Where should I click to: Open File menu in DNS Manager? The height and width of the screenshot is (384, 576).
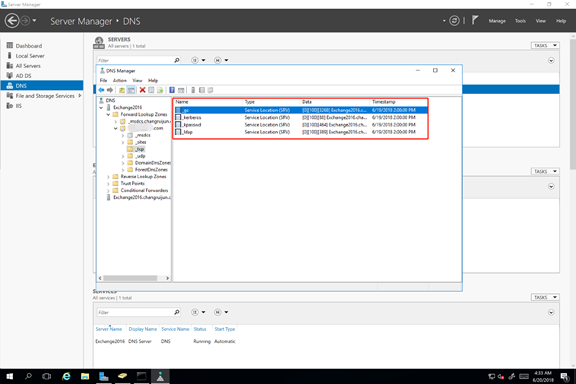click(104, 80)
